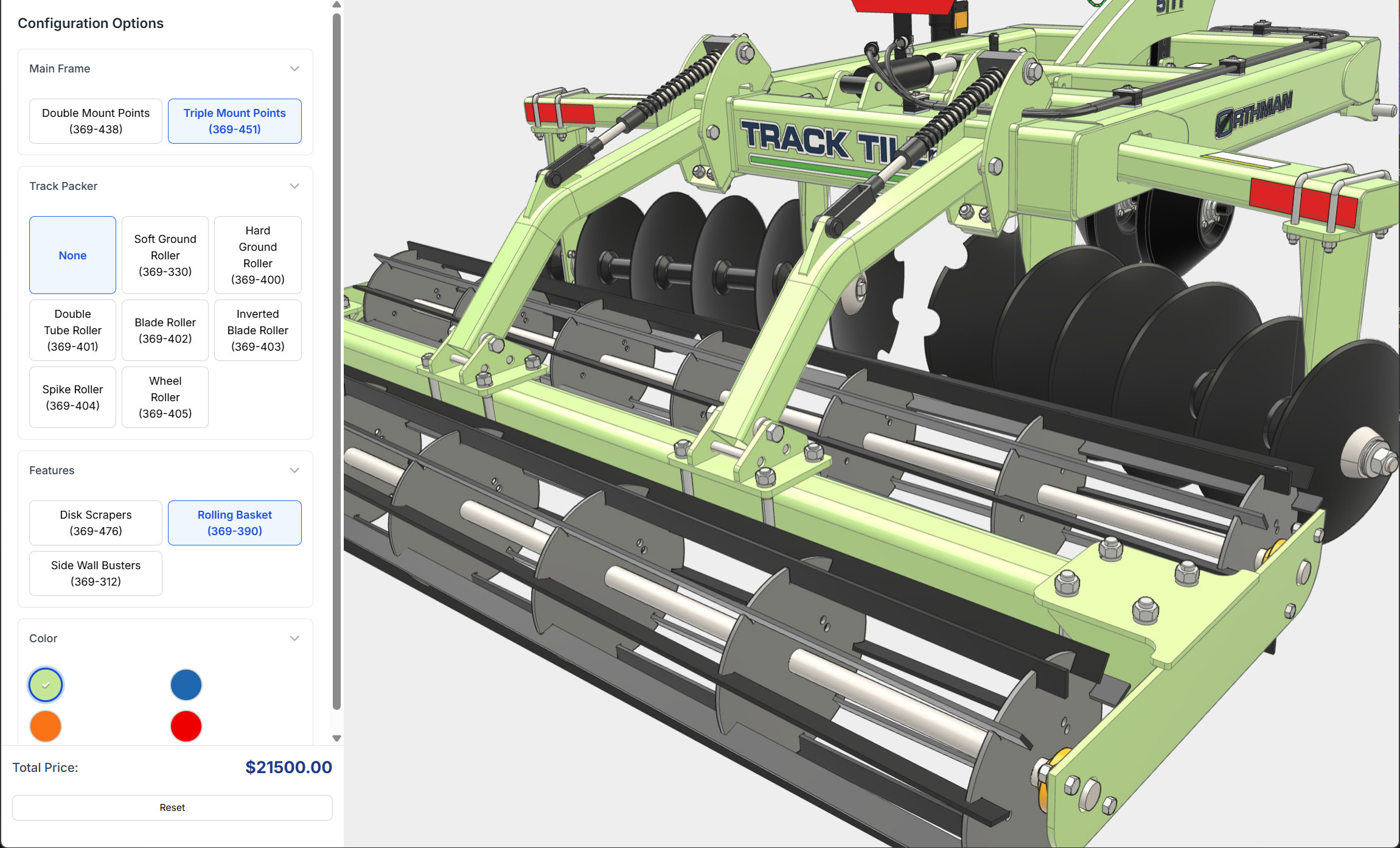Enable Side Wall Busters (369-312)
This screenshot has width=1400, height=848.
point(96,573)
